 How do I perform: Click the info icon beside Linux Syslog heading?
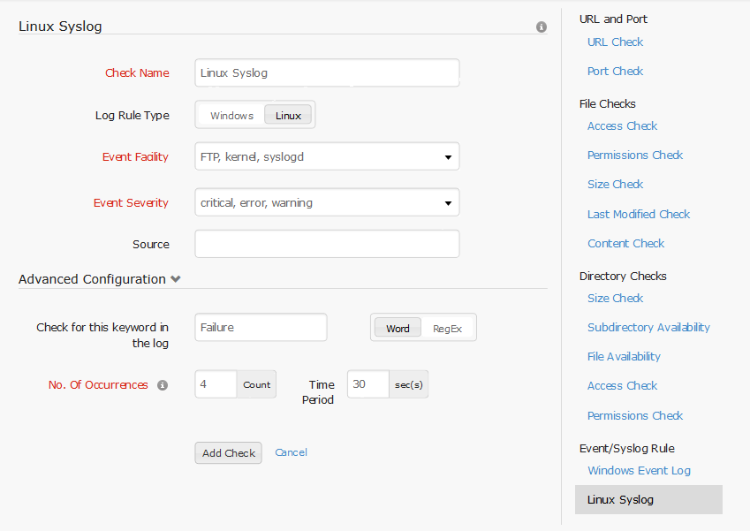click(541, 27)
